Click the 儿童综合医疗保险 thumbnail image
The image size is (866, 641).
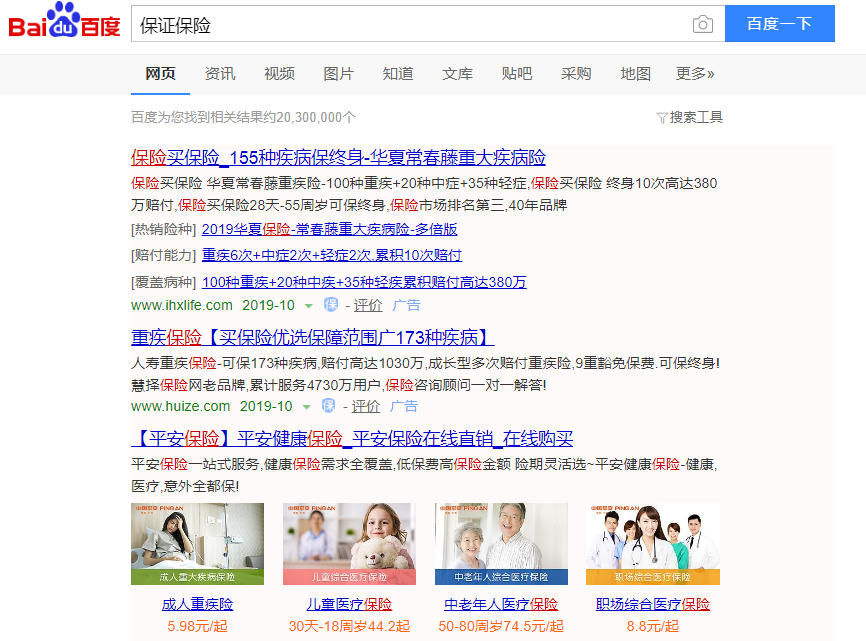(349, 544)
